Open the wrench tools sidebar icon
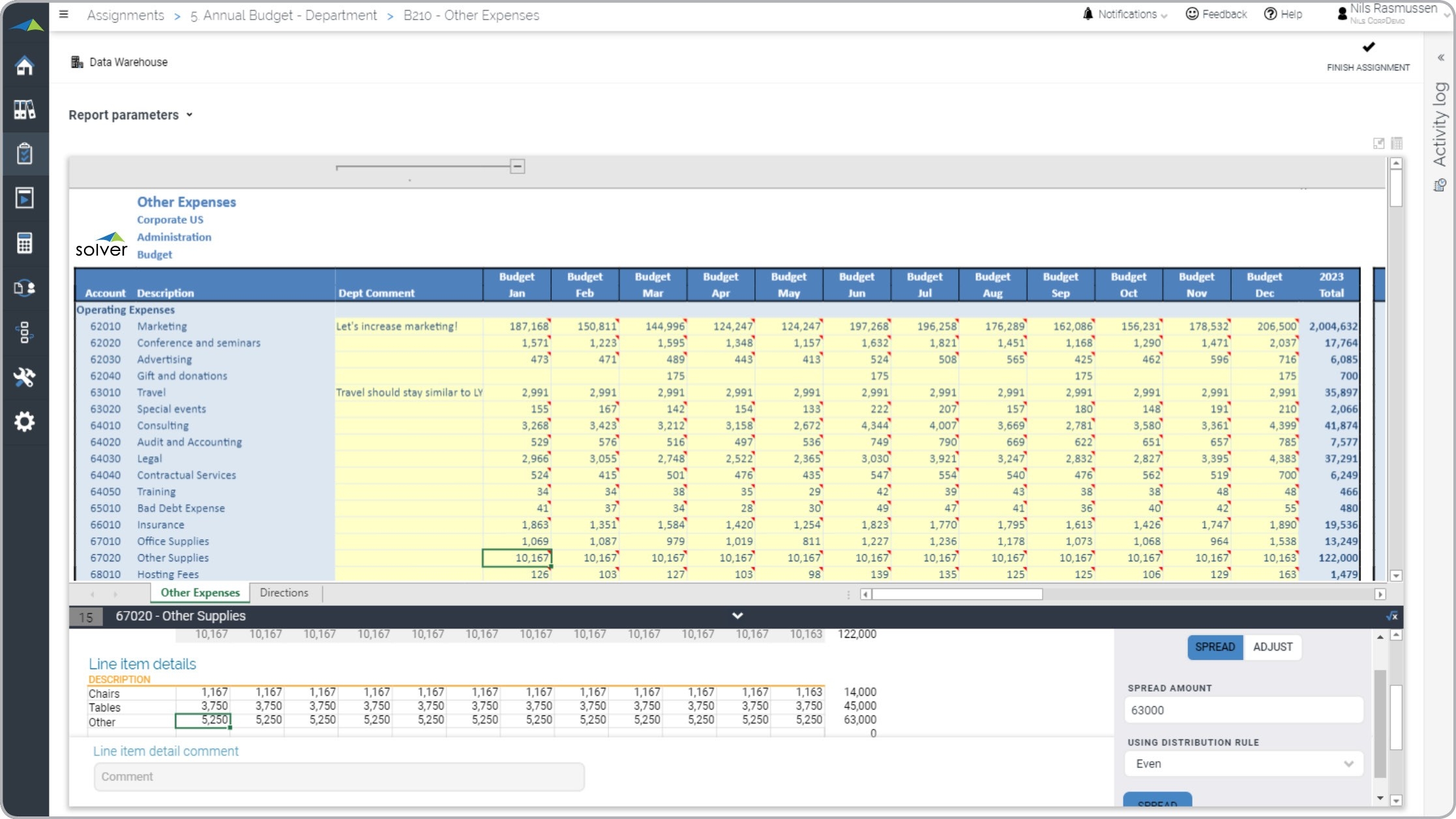 24,377
